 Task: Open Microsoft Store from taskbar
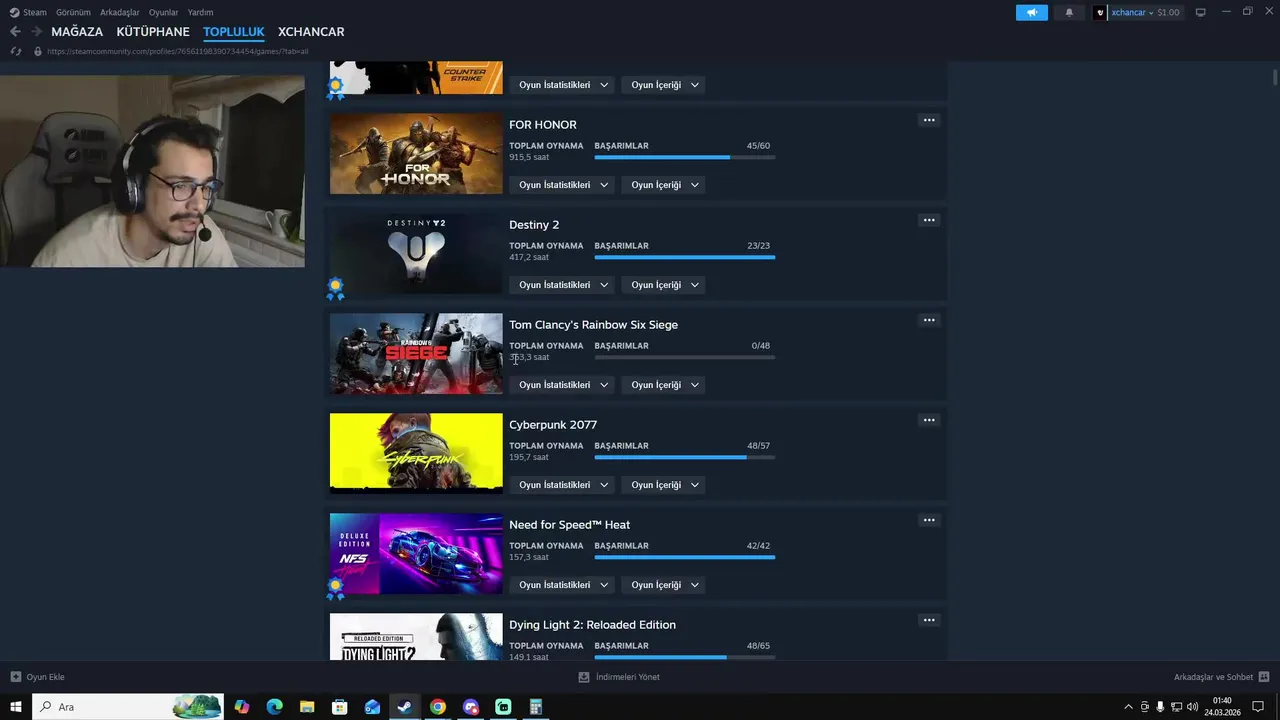click(x=340, y=707)
